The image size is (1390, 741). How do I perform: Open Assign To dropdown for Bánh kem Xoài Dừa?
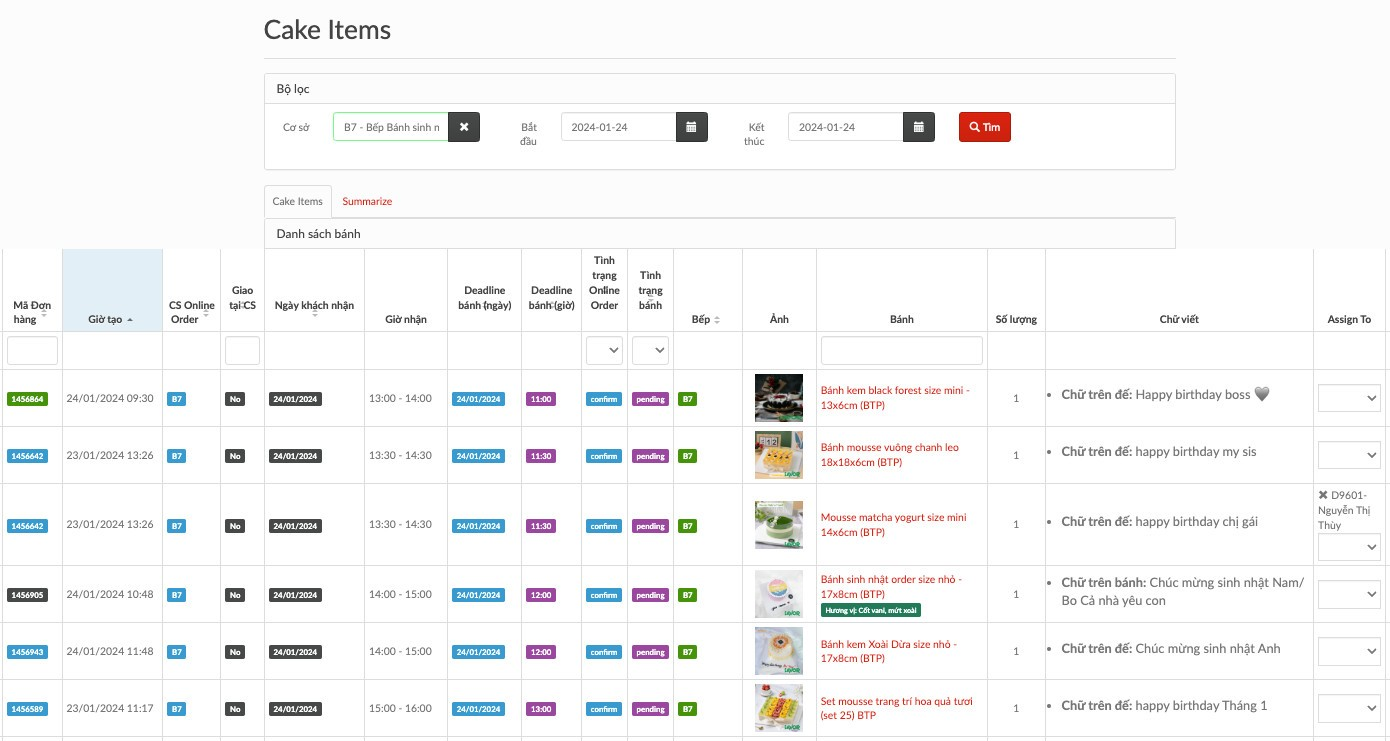tap(1348, 652)
